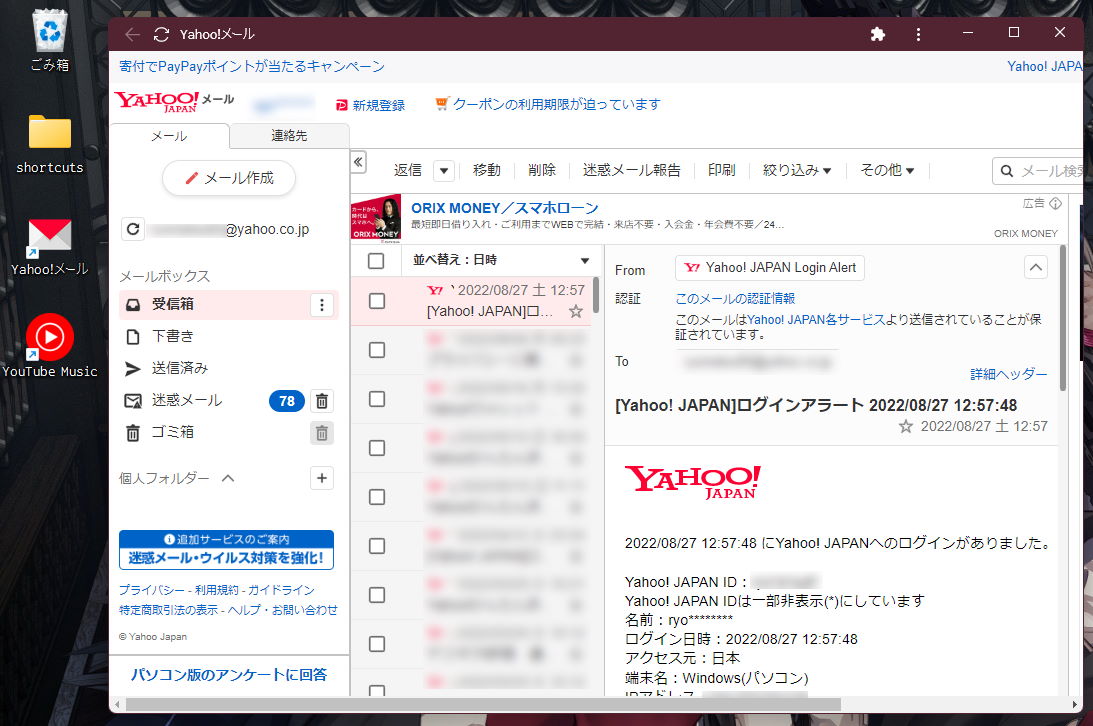Open the その他 menu
This screenshot has width=1093, height=726.
coord(886,170)
